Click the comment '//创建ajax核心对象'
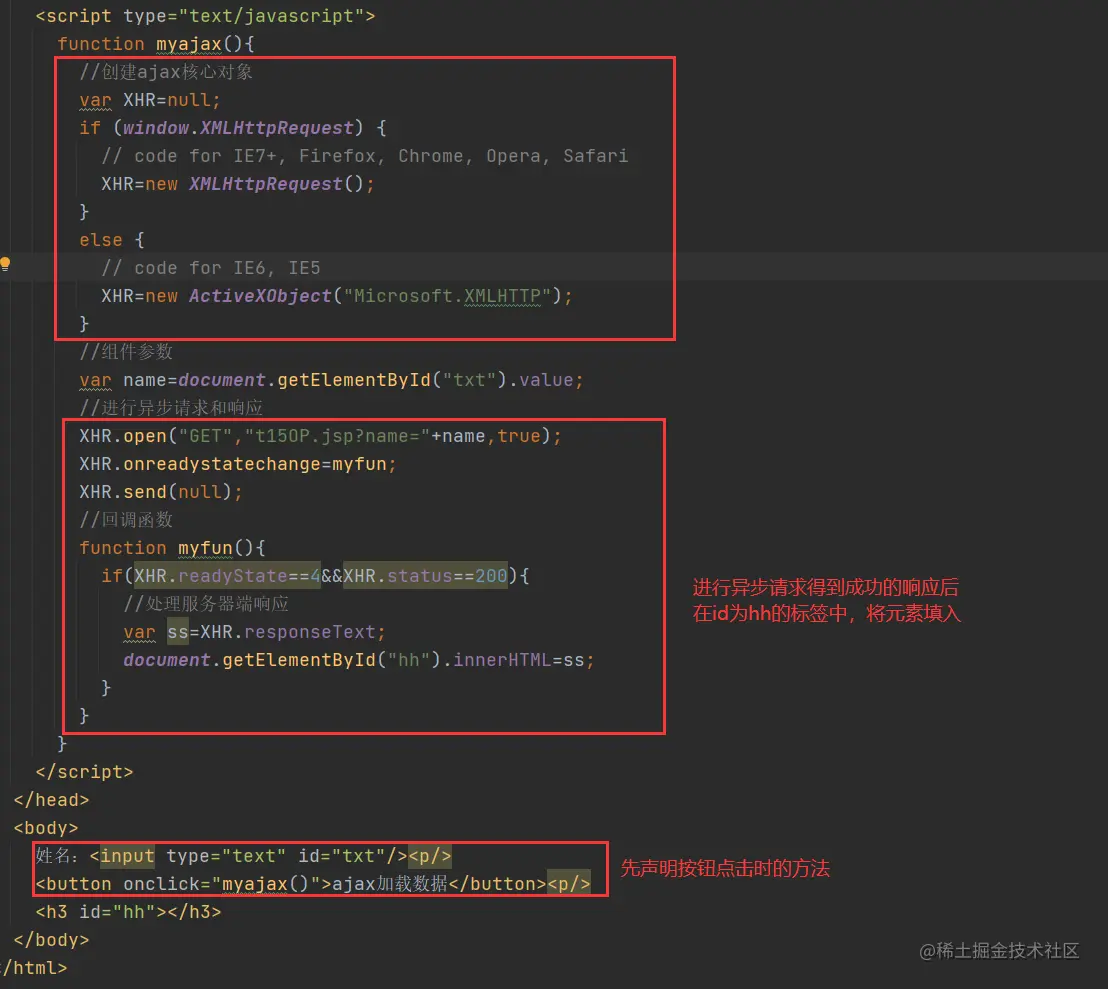The image size is (1108, 989). 166,71
